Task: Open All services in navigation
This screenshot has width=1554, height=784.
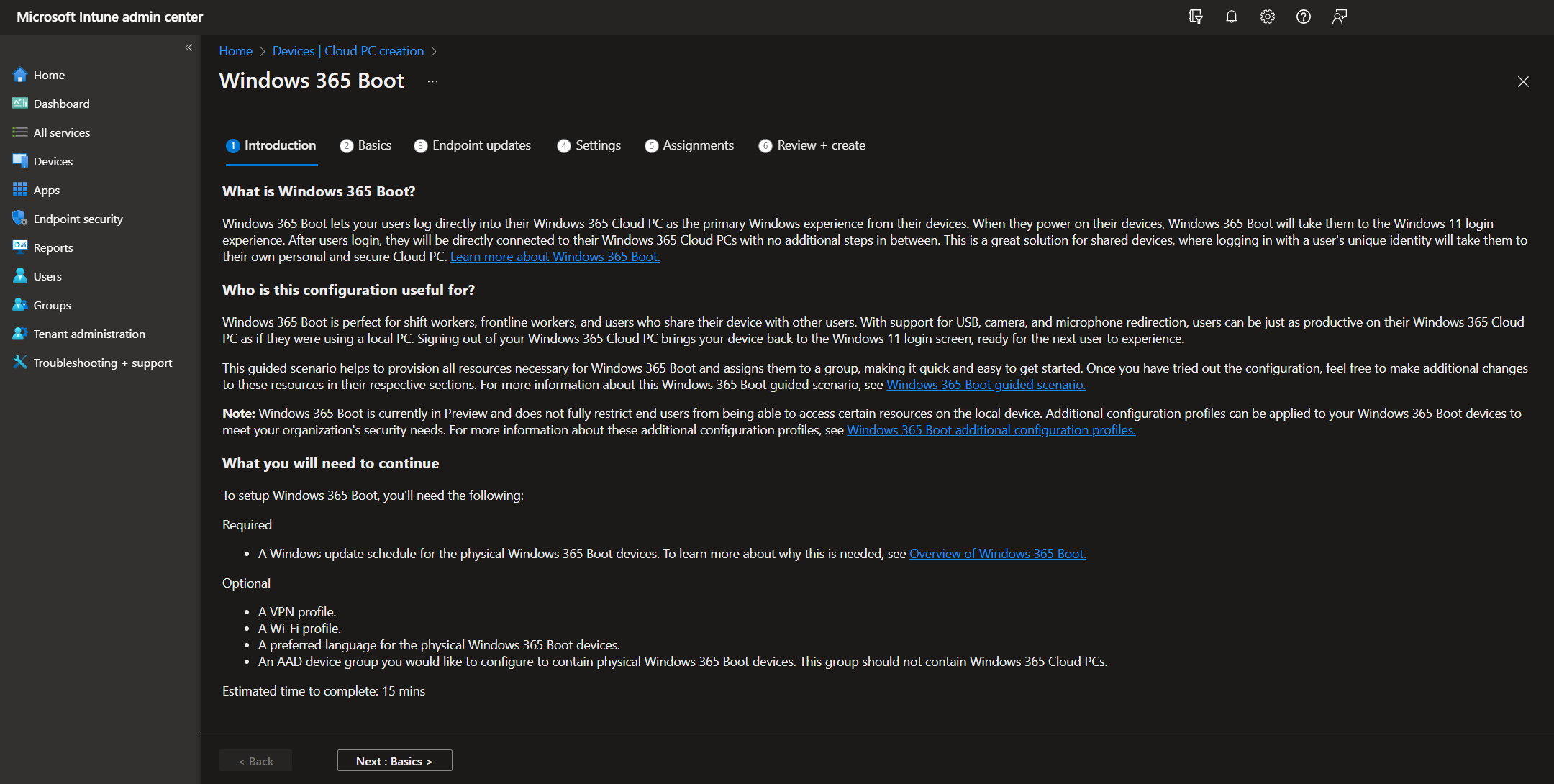Action: click(62, 132)
